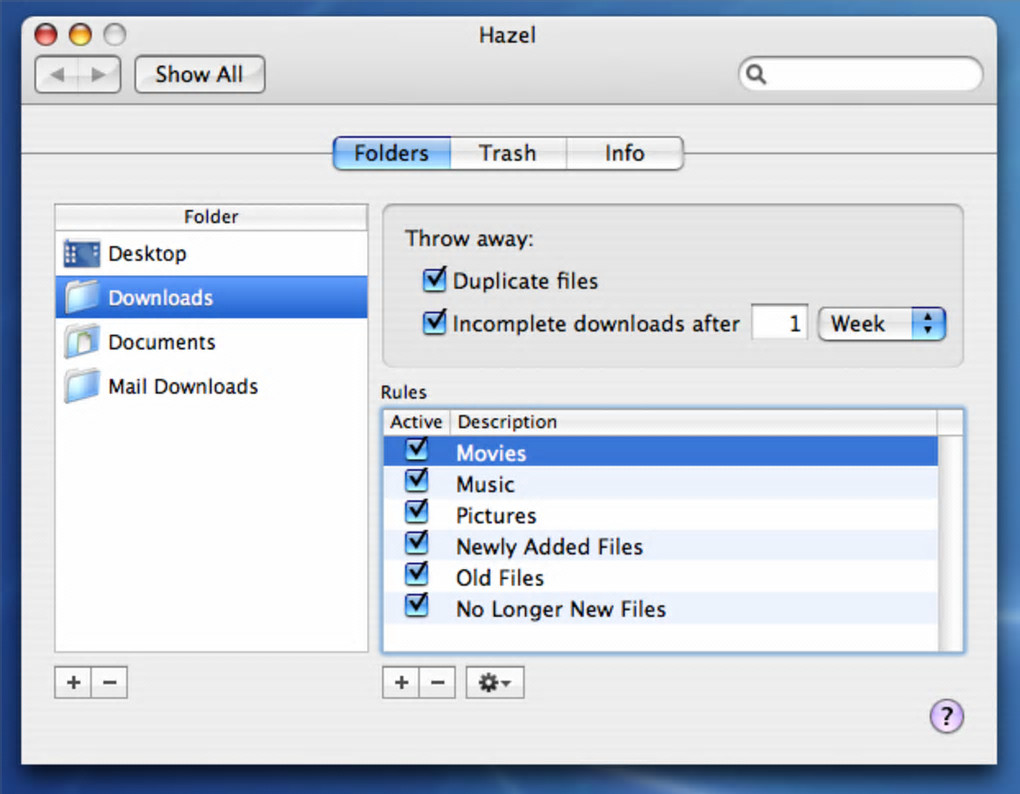Click the Description column header
The height and width of the screenshot is (794, 1020).
click(693, 422)
